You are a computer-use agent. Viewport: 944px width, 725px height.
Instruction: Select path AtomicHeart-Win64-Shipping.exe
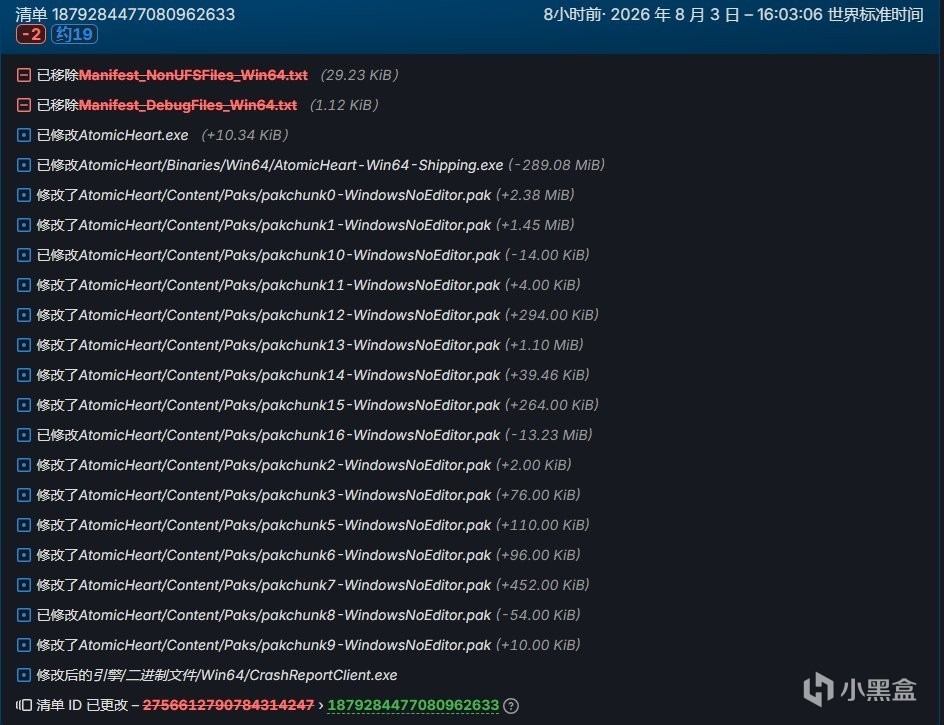tap(291, 165)
